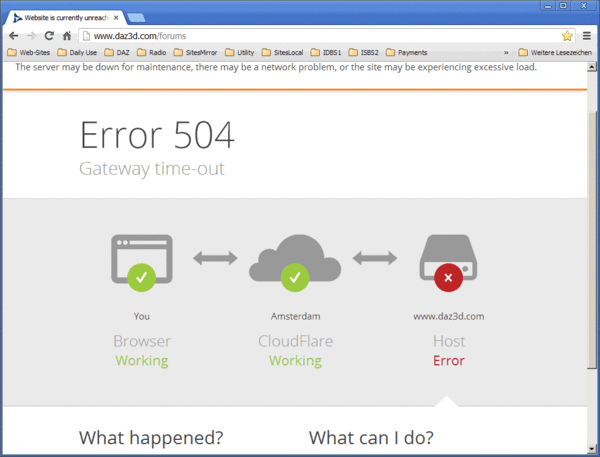Screen dimensions: 600x457
Task: Open the Chrome hamburger menu
Action: click(x=587, y=36)
